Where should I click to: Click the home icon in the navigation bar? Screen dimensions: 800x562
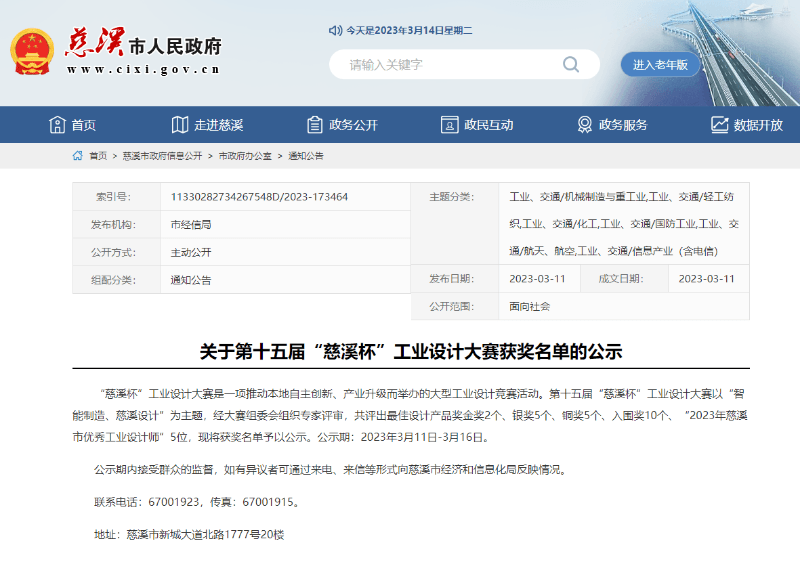[x=57, y=124]
